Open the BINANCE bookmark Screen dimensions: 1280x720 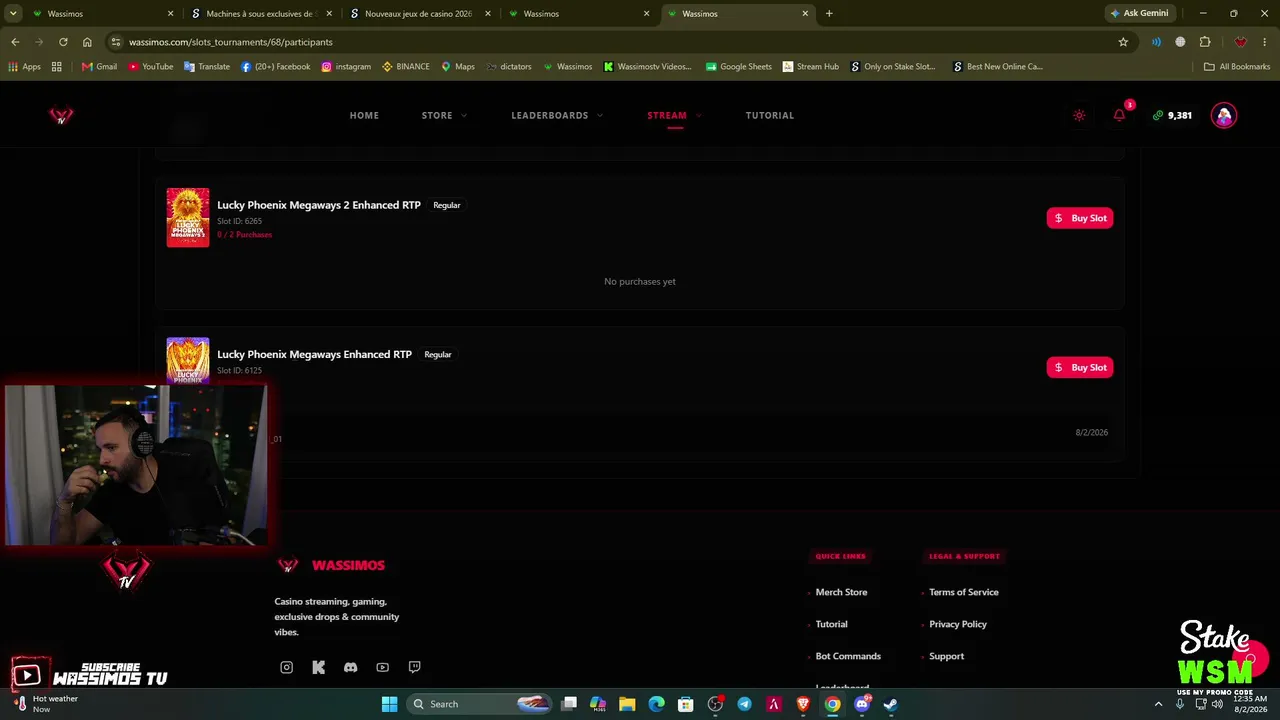tap(405, 66)
